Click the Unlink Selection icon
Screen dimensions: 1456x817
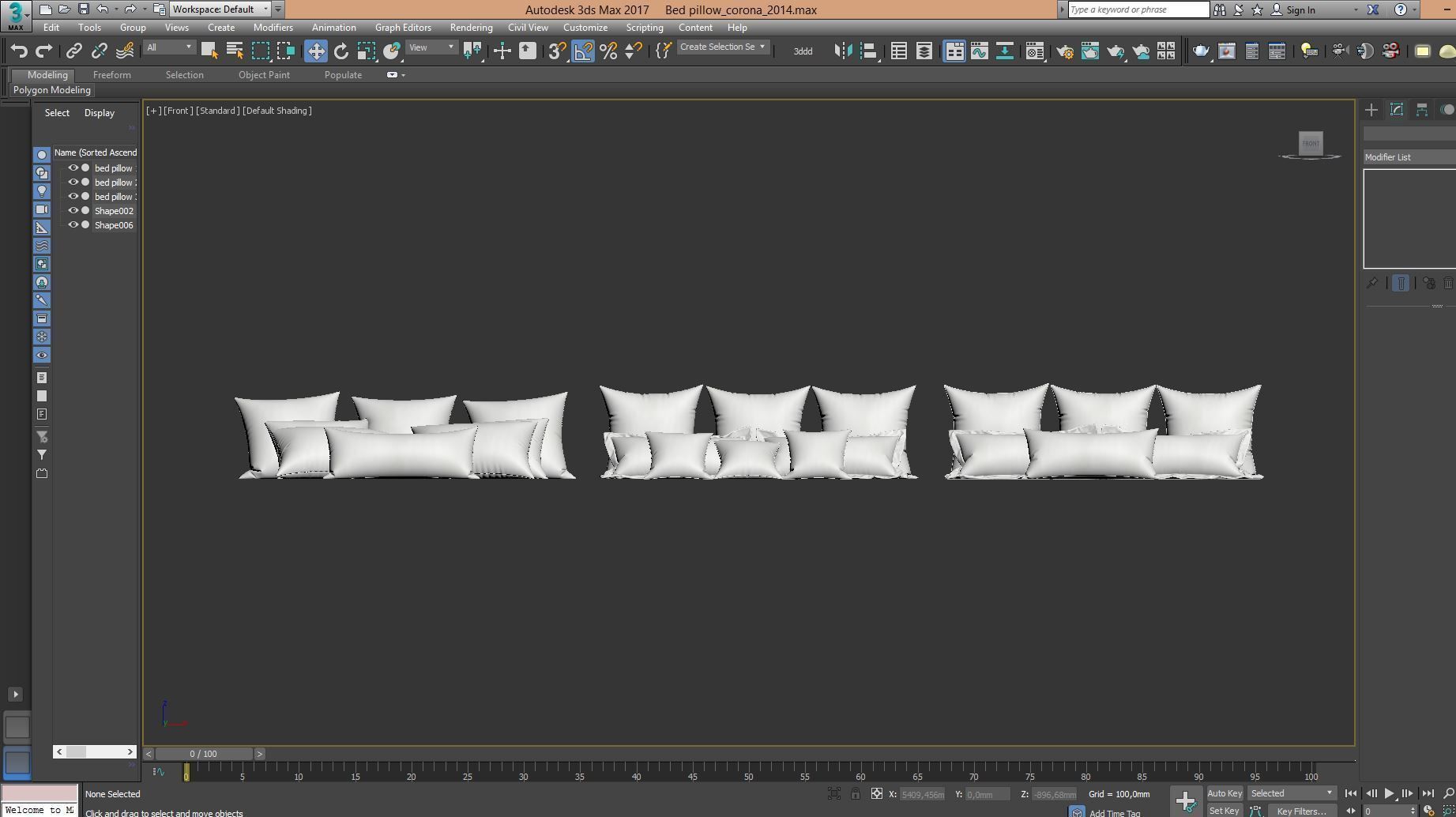pos(100,51)
